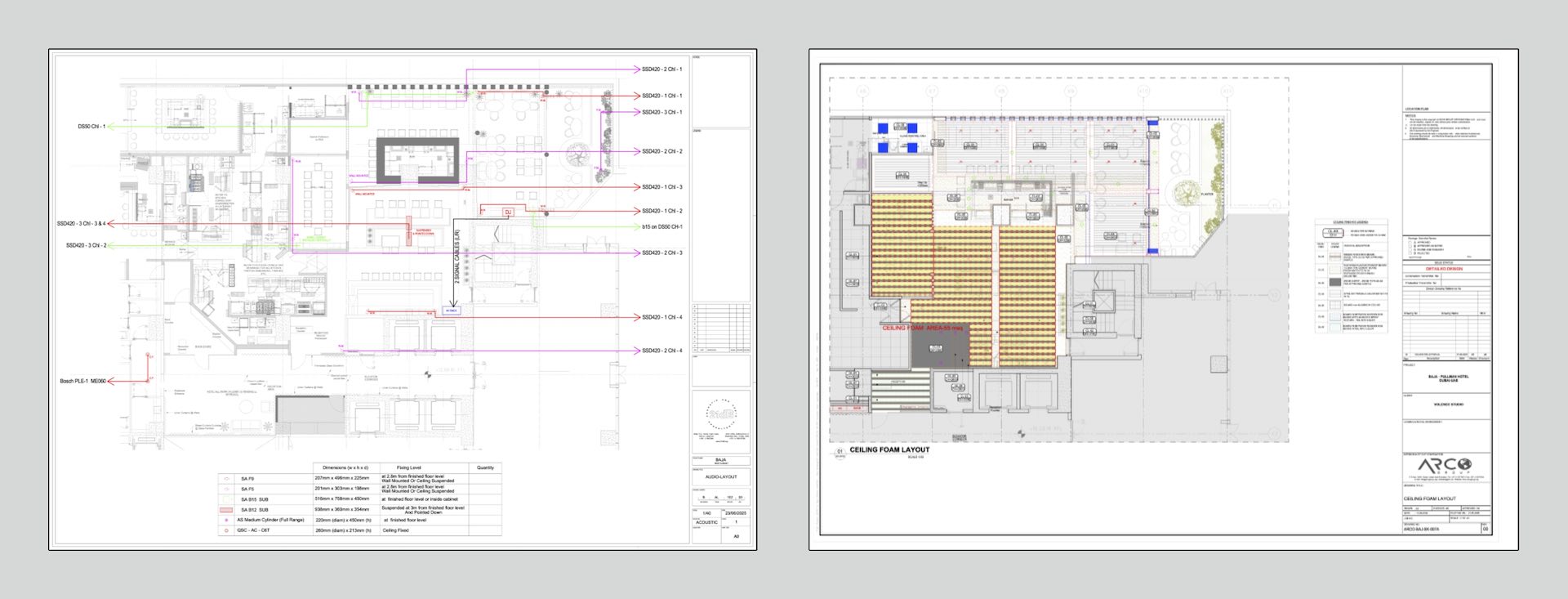Click the 'Bosch PLE-1 ME060' label
1568x599 pixels.
click(x=82, y=381)
